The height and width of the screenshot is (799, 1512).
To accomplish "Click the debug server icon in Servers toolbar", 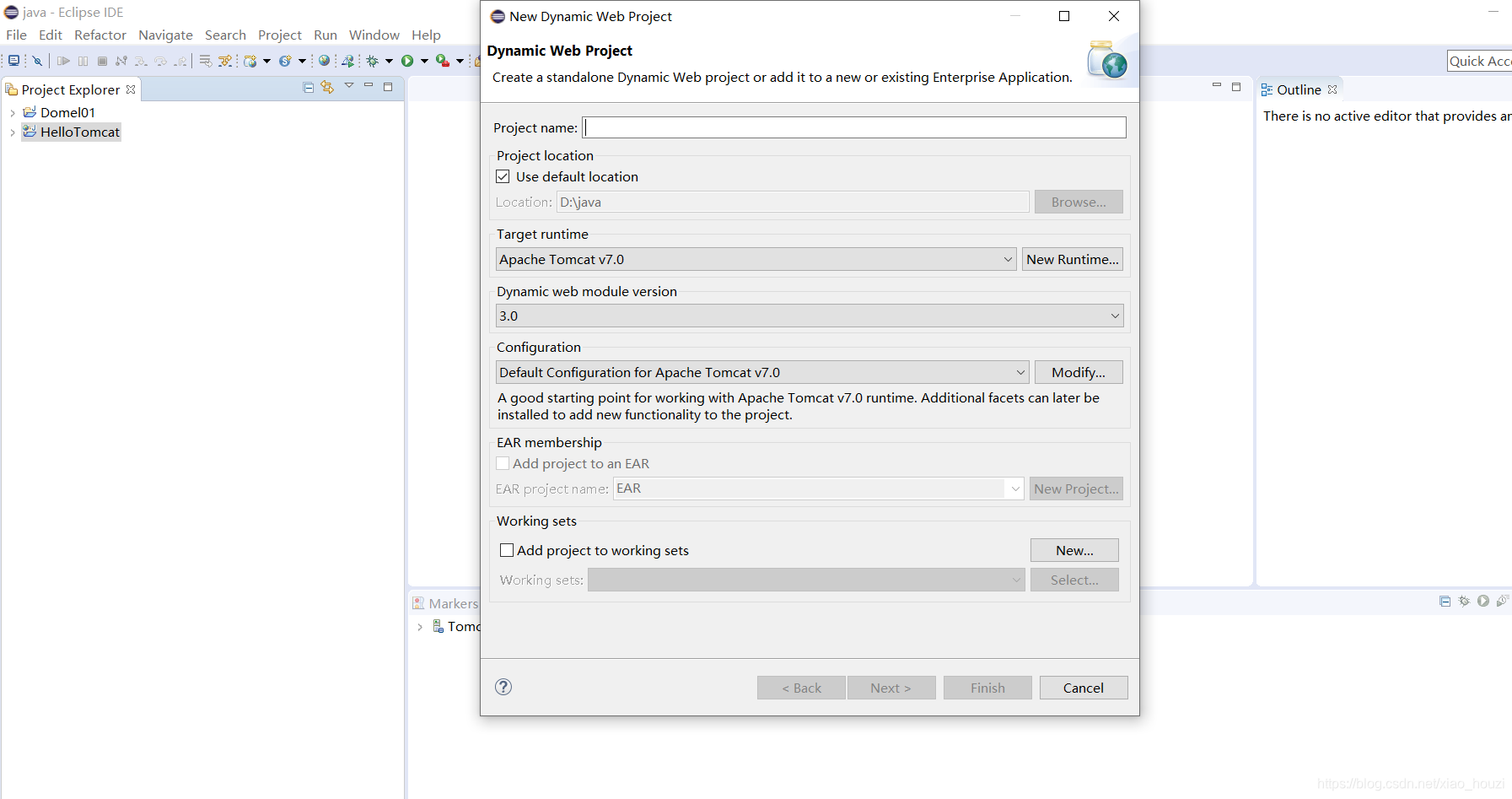I will pyautogui.click(x=1464, y=602).
